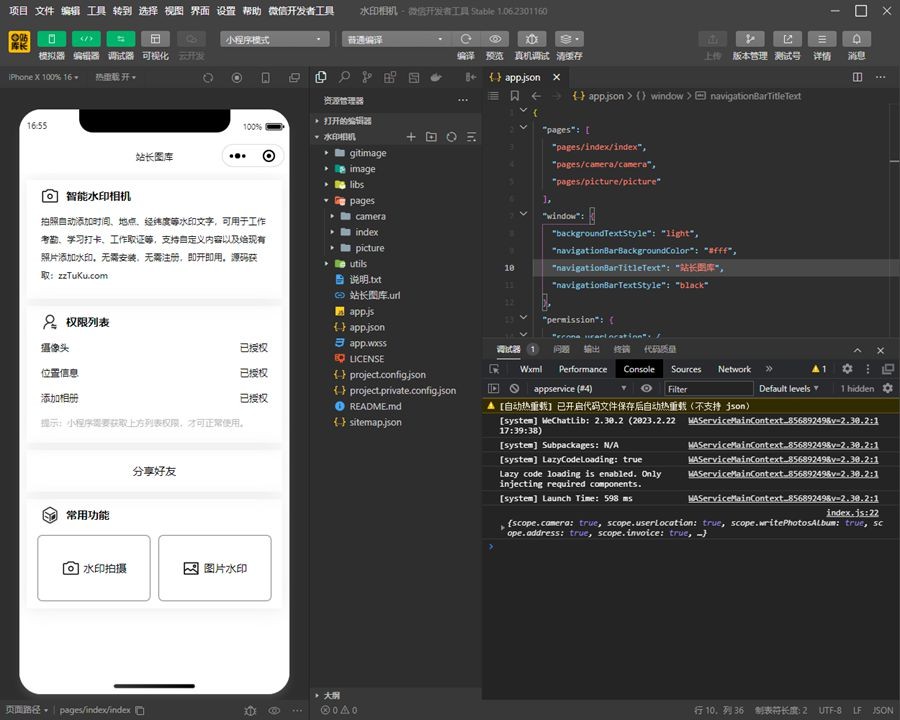Click the 真机调试 real-device debug icon
Image resolution: width=900 pixels, height=720 pixels.
[x=531, y=39]
